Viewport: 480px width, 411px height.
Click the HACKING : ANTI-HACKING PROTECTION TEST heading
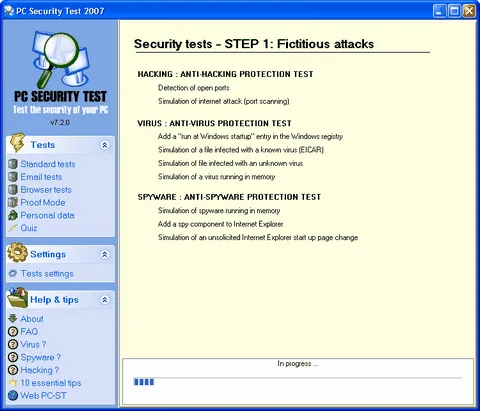point(225,74)
